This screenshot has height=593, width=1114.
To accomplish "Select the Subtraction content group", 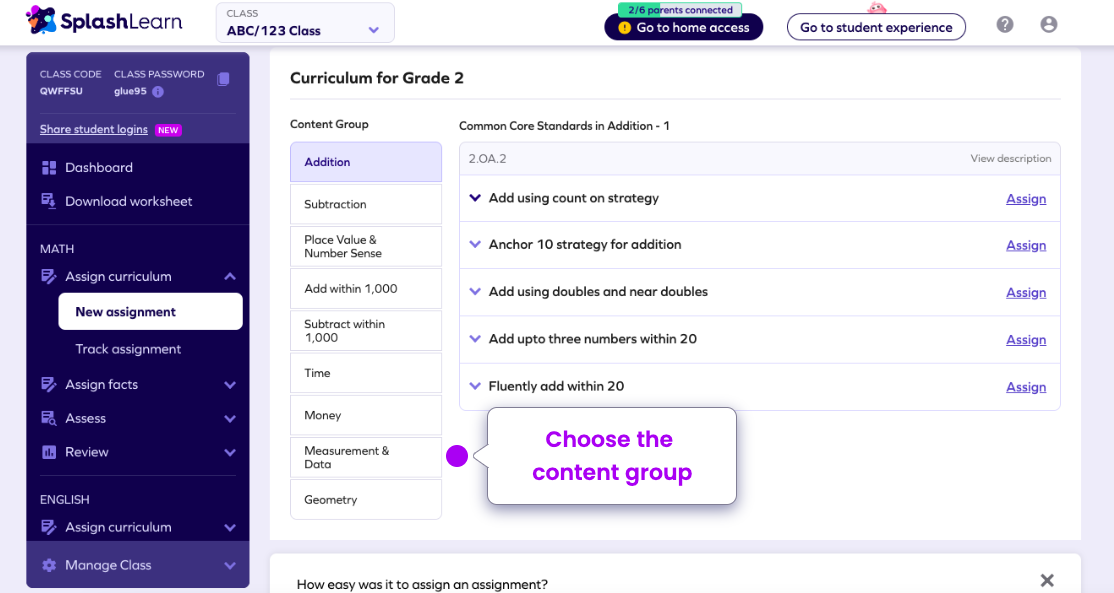I will 366,205.
